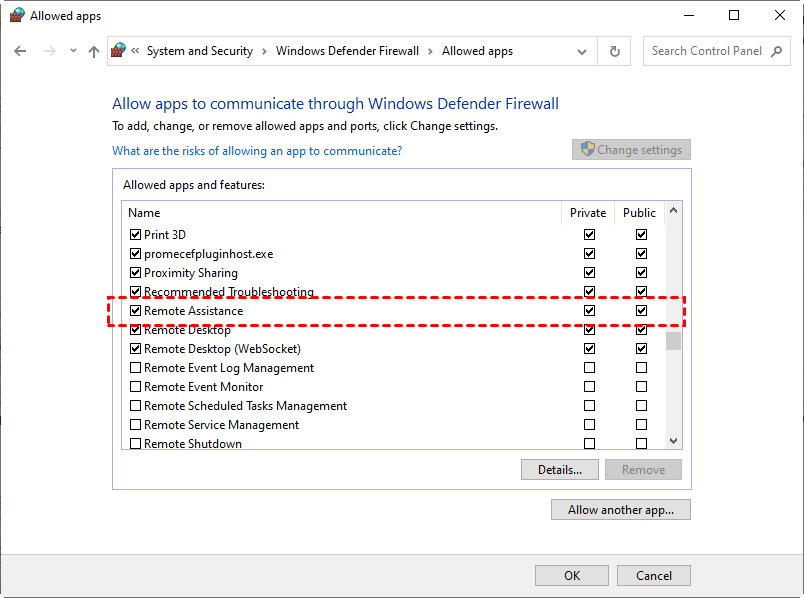The image size is (804, 598).
Task: Enable Remote Event Monitor checkbox
Action: (136, 387)
